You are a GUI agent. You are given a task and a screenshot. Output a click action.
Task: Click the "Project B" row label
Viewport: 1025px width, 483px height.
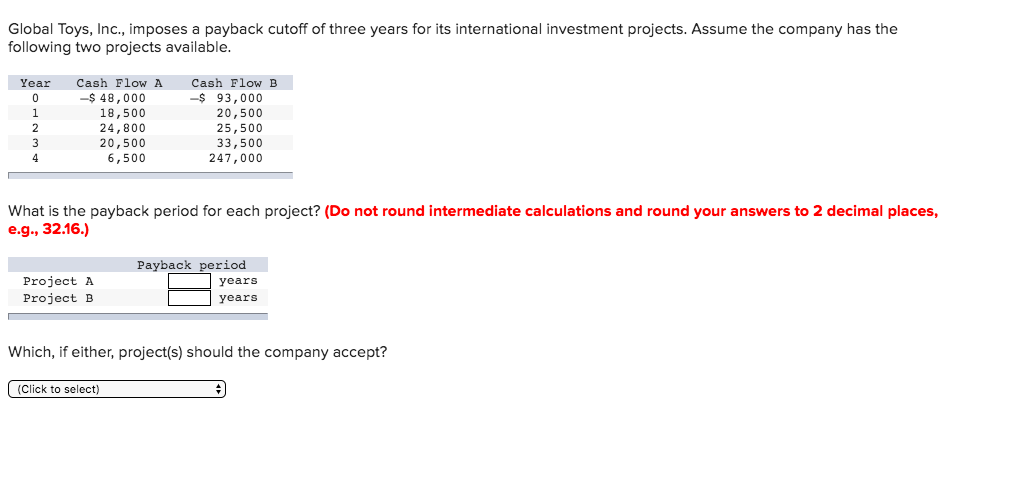click(58, 298)
